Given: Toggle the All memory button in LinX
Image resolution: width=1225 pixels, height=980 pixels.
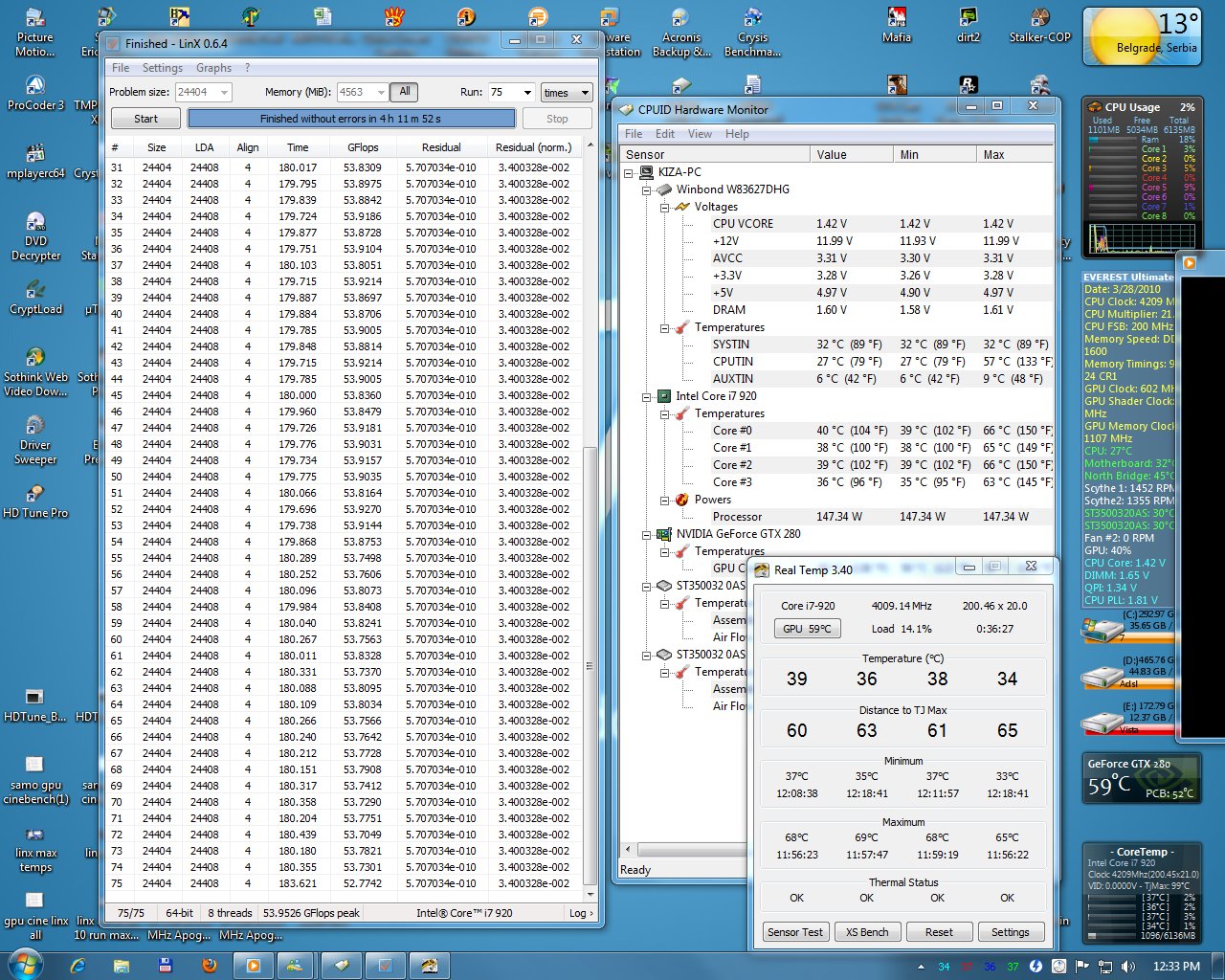Looking at the screenshot, I should (405, 92).
